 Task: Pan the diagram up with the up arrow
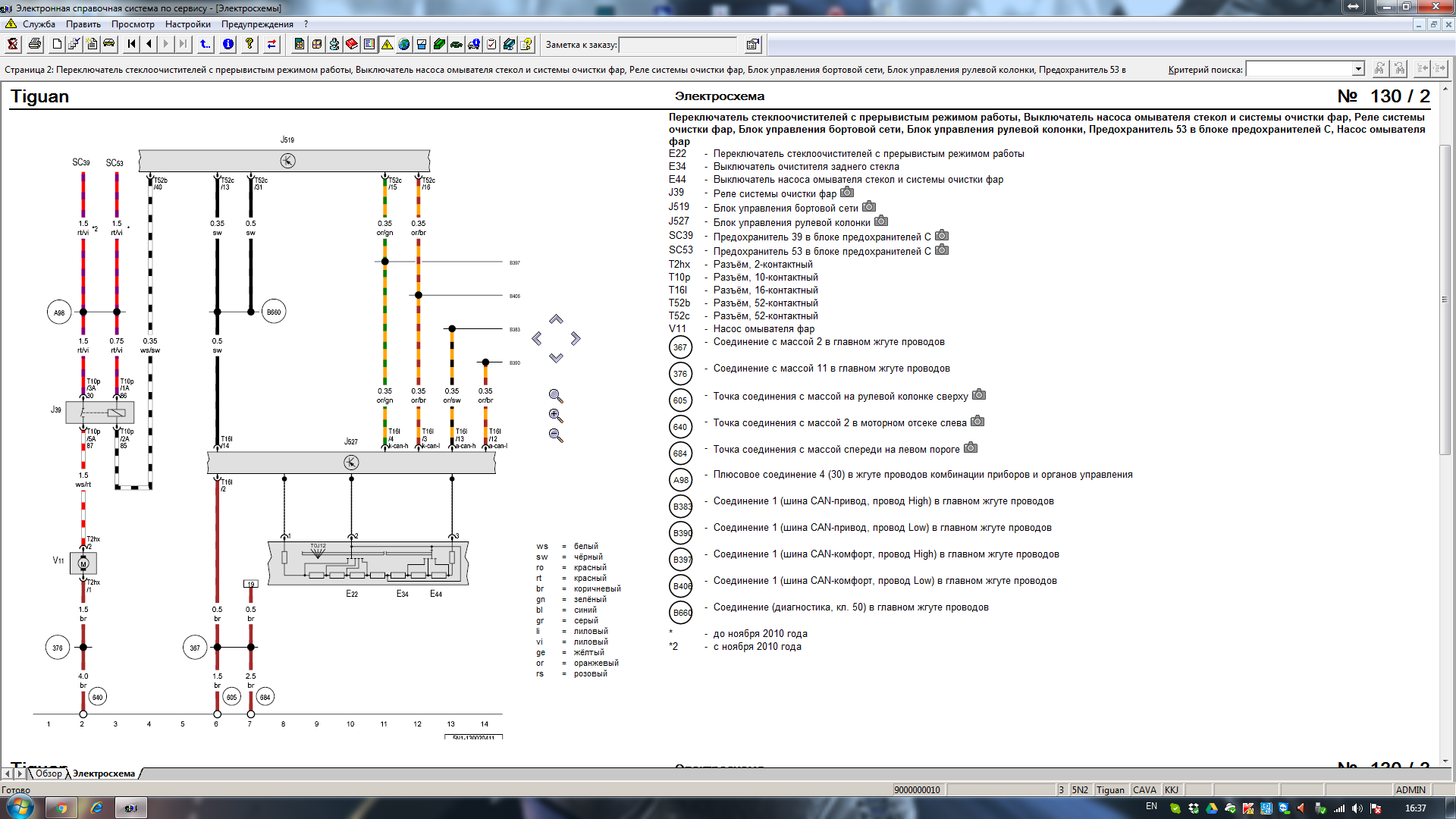[x=556, y=319]
